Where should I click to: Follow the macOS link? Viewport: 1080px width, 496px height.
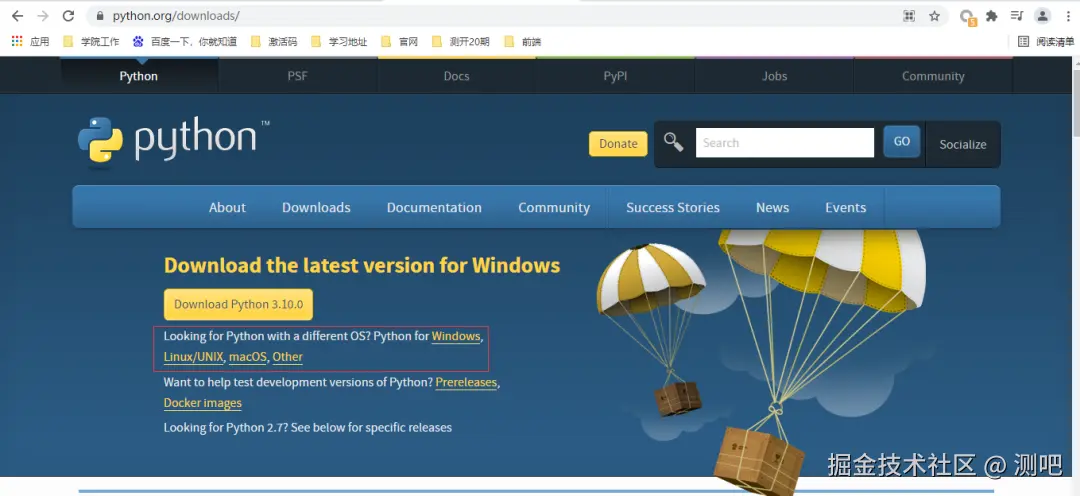247,357
